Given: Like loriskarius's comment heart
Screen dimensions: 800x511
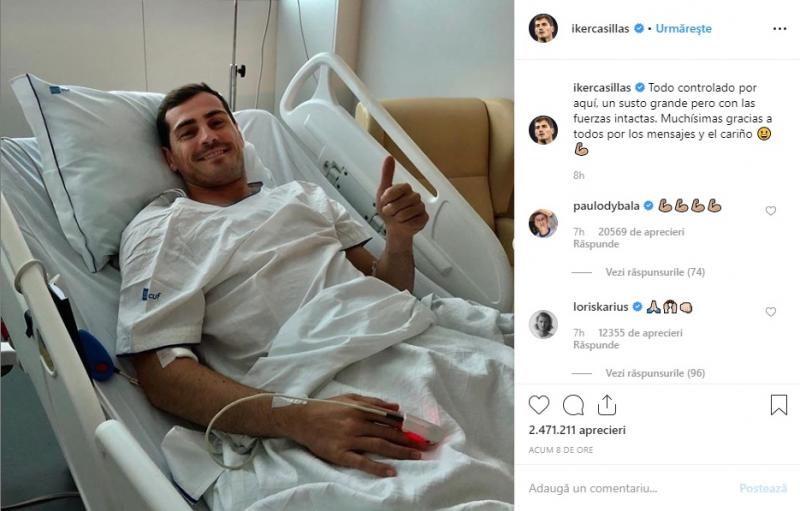Looking at the screenshot, I should [x=770, y=312].
